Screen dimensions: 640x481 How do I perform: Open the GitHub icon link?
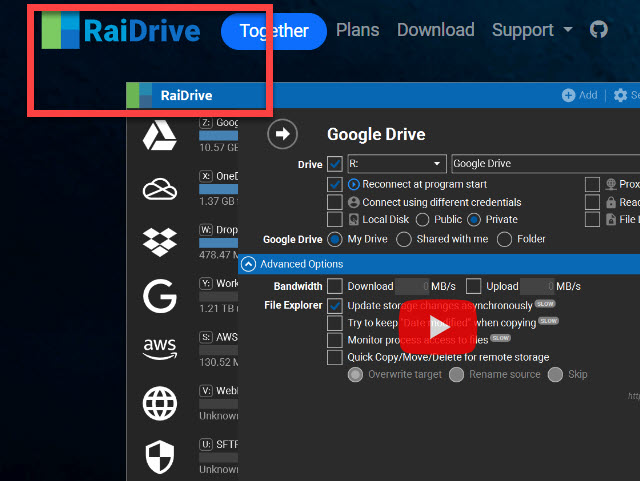click(x=598, y=30)
